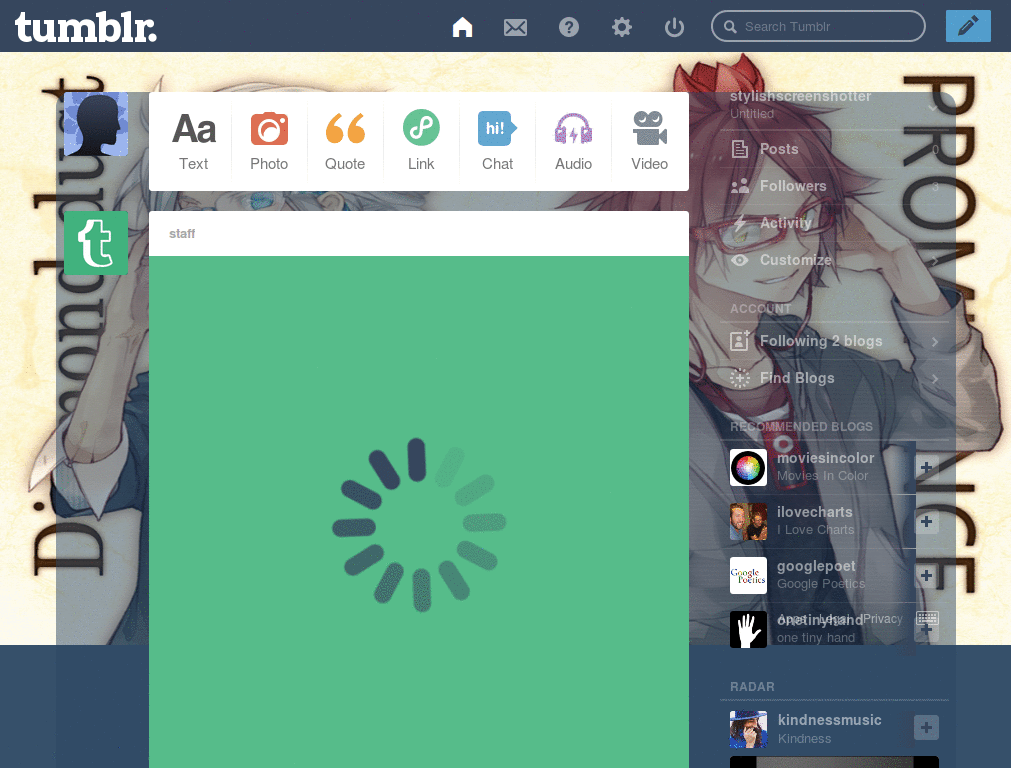The width and height of the screenshot is (1024, 768).
Task: Expand the Find Blogs chevron
Action: (935, 379)
